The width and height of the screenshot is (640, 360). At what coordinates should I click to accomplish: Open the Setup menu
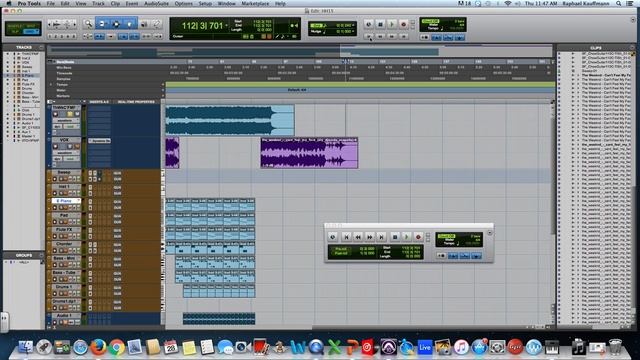[205, 3]
